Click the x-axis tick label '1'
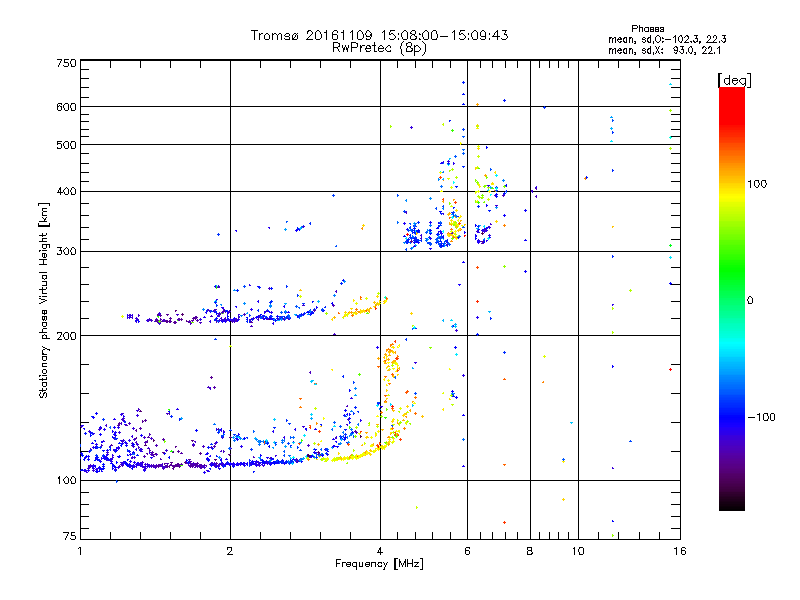Screen dimensions: 800x600 [80, 551]
